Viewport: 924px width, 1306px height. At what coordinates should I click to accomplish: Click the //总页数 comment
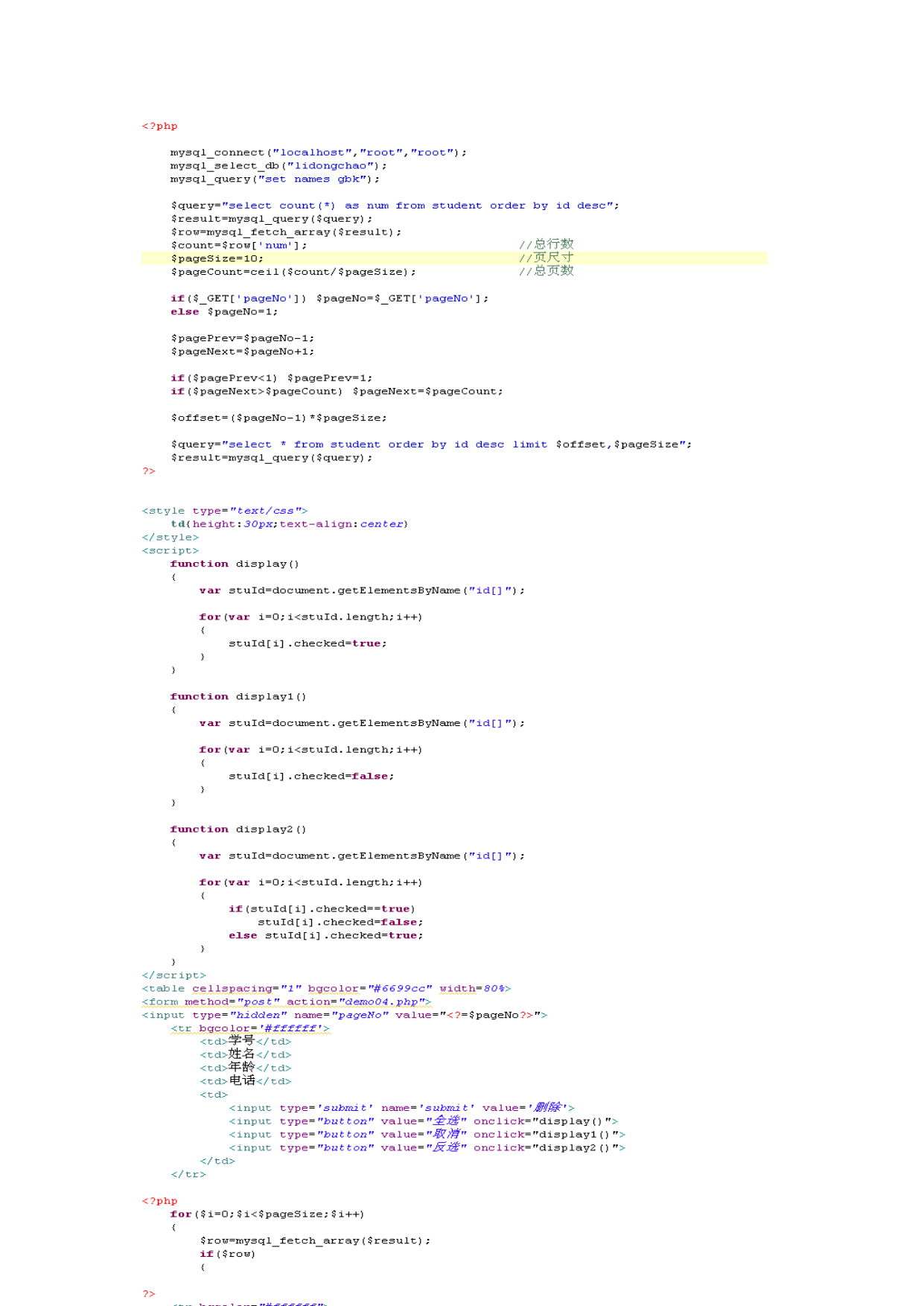(547, 271)
